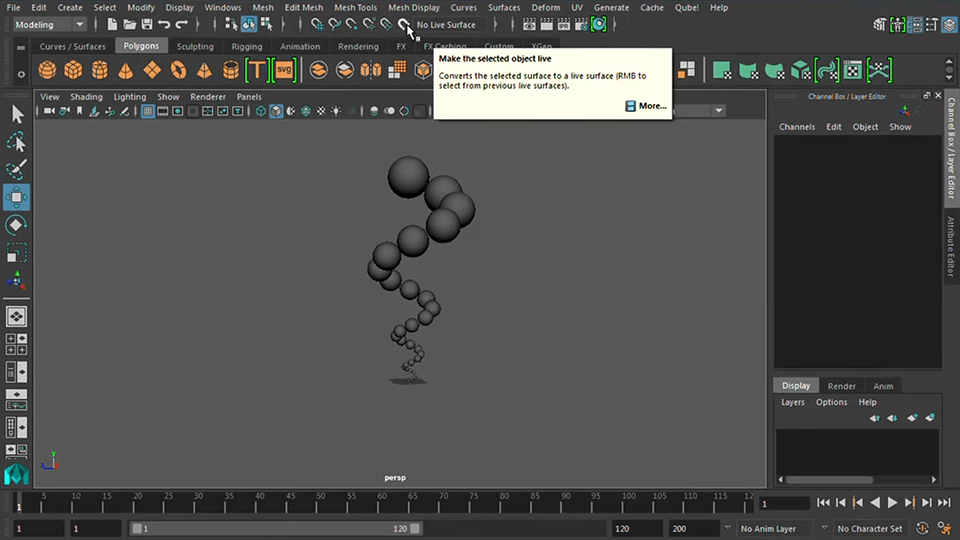960x540 pixels.
Task: Click the Layer Editor horizontal scrollbar
Action: click(830, 479)
